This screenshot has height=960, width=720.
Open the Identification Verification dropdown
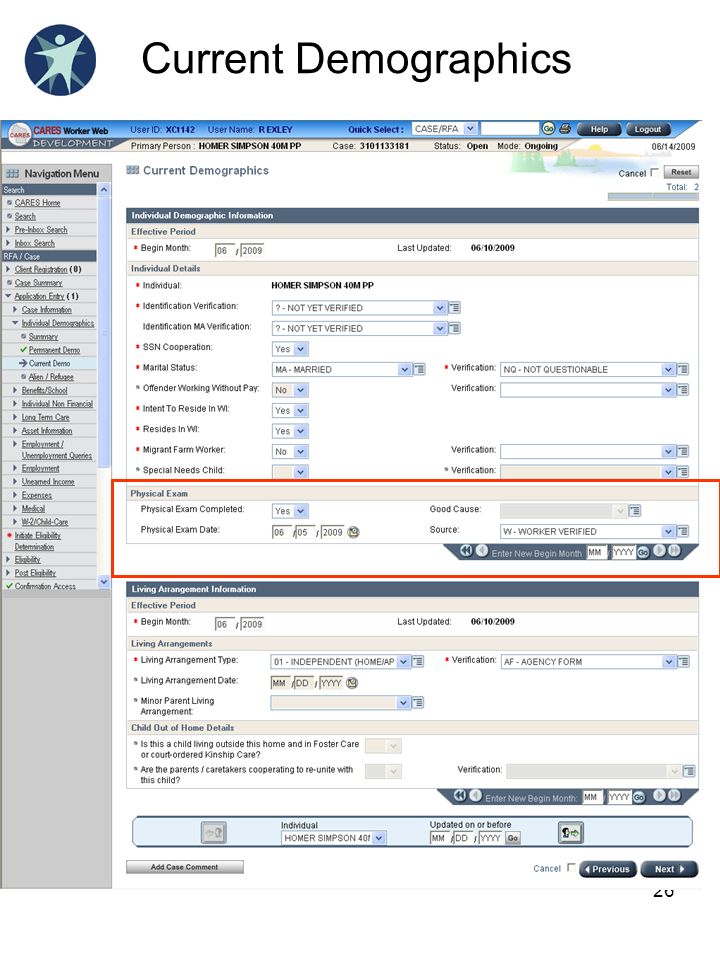(440, 308)
